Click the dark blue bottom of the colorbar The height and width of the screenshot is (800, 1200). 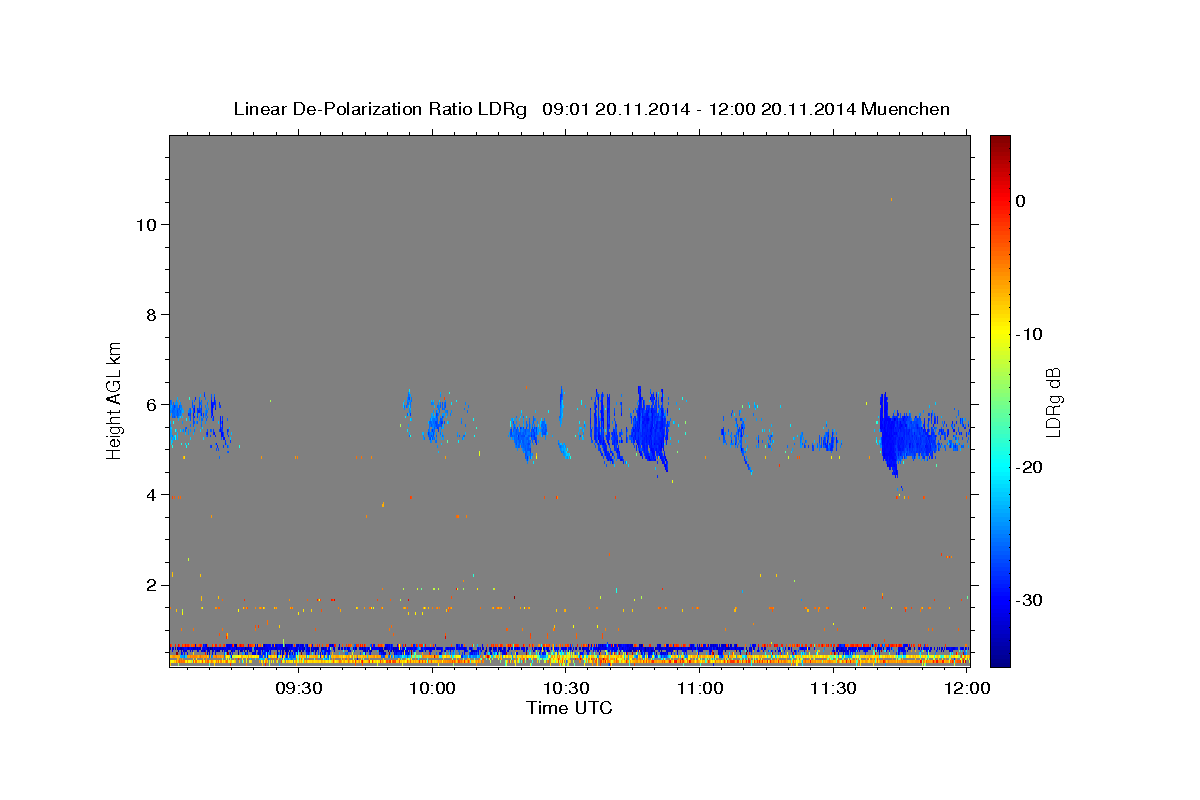coord(1000,655)
